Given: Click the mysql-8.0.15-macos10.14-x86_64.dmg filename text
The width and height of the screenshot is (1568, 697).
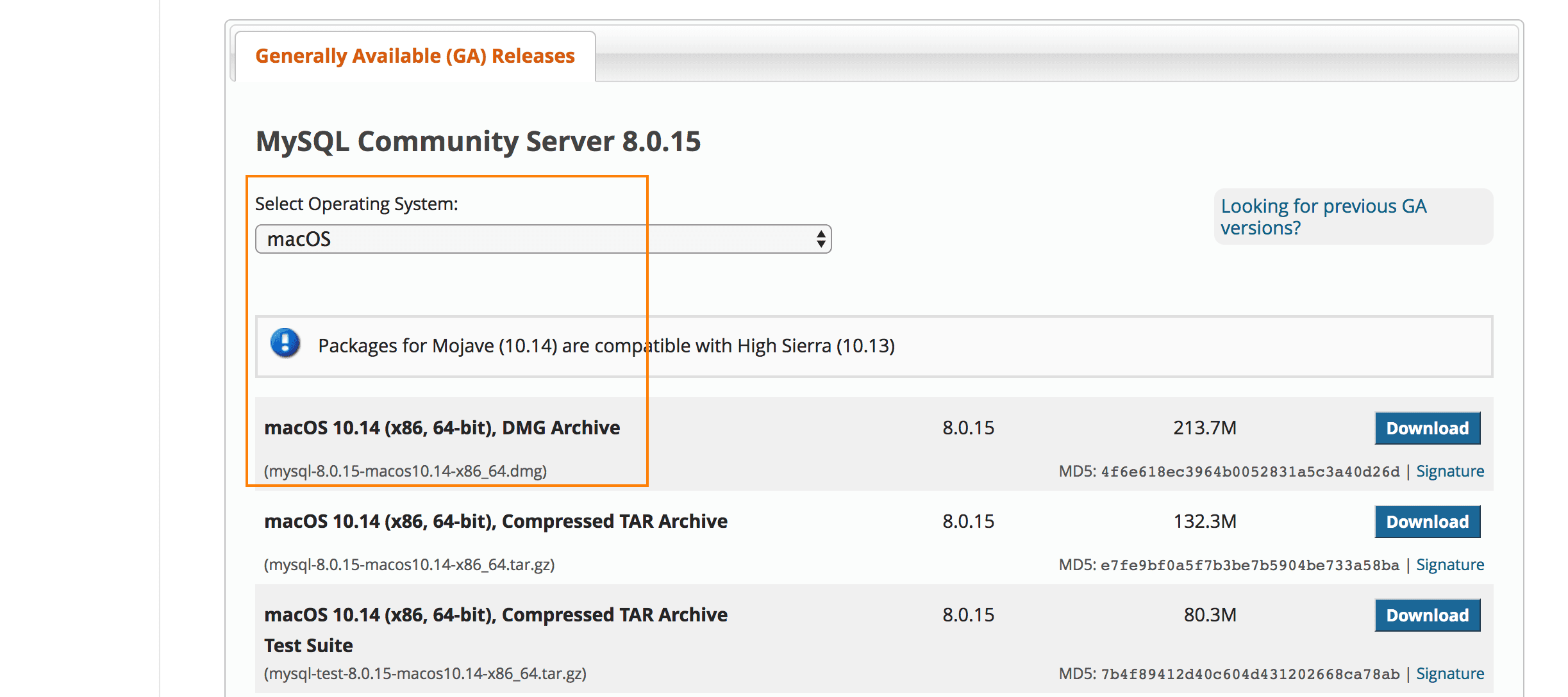Looking at the screenshot, I should pos(405,471).
